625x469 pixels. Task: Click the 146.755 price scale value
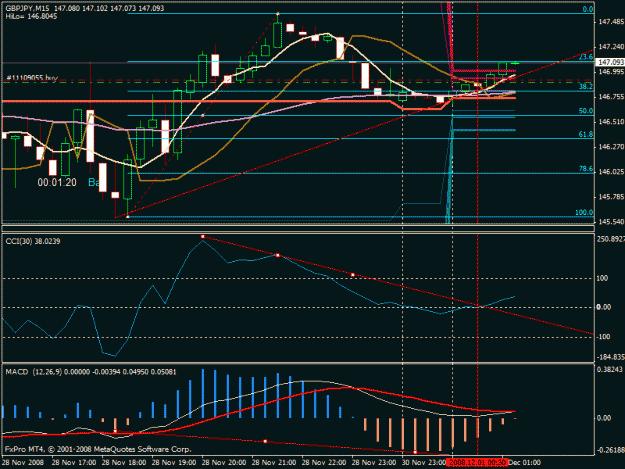[x=611, y=97]
